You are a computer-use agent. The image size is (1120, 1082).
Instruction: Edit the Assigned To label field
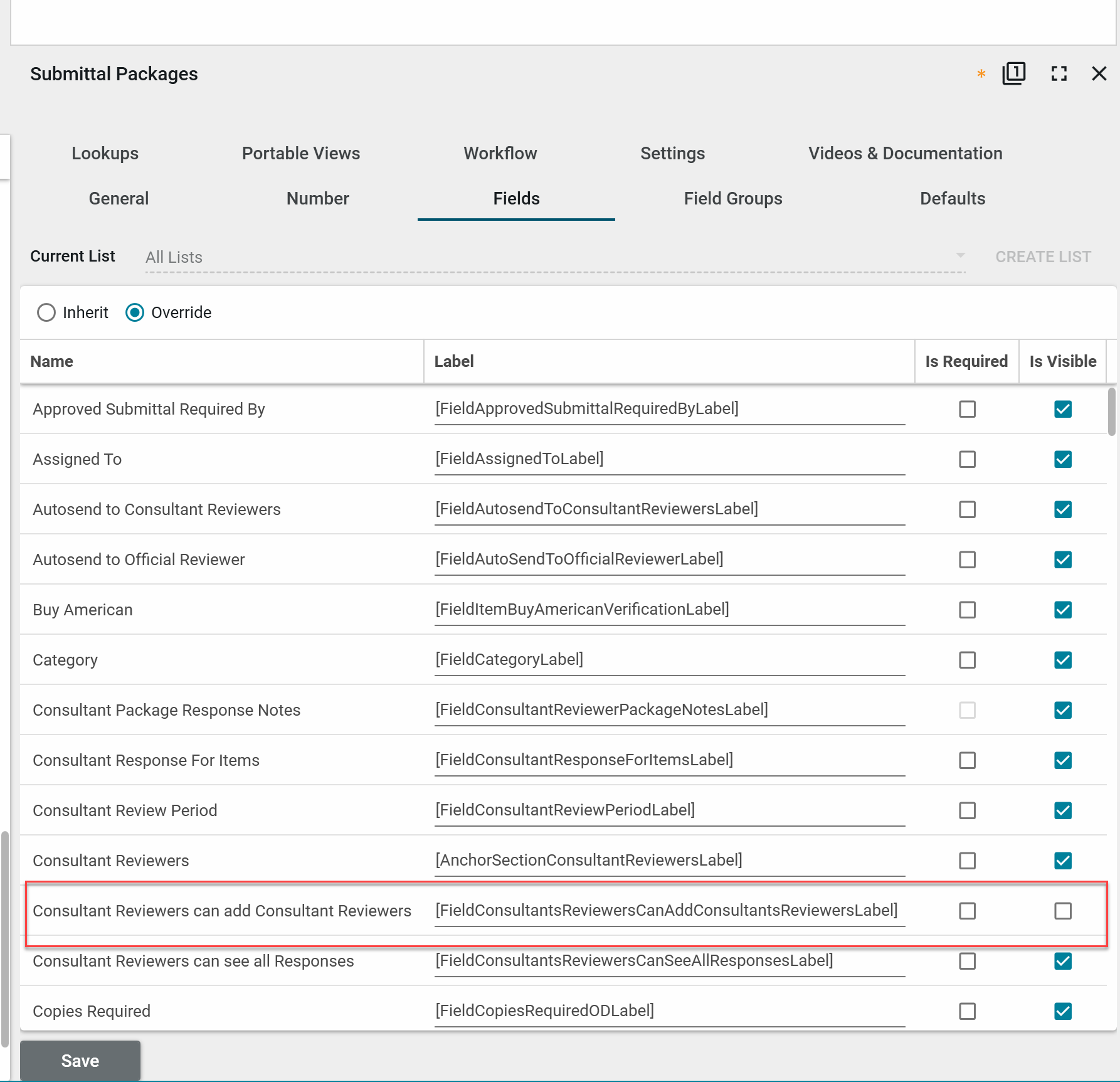pos(668,459)
